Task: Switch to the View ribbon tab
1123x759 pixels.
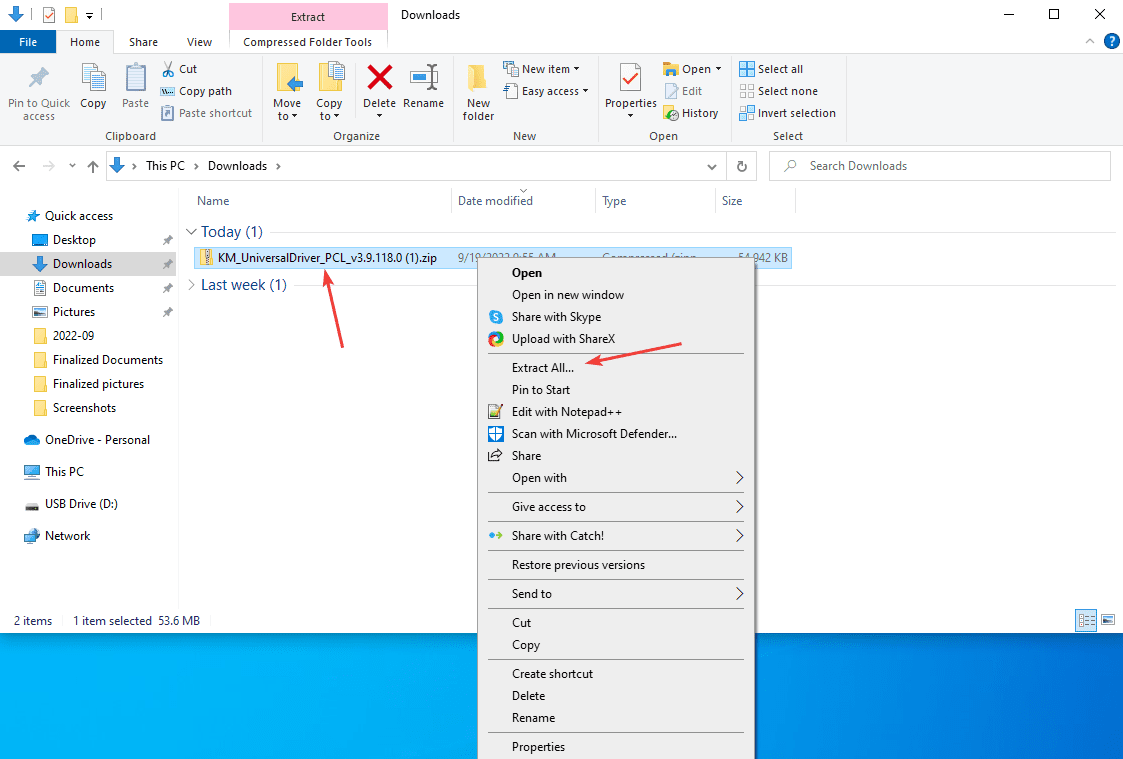Action: pos(199,42)
